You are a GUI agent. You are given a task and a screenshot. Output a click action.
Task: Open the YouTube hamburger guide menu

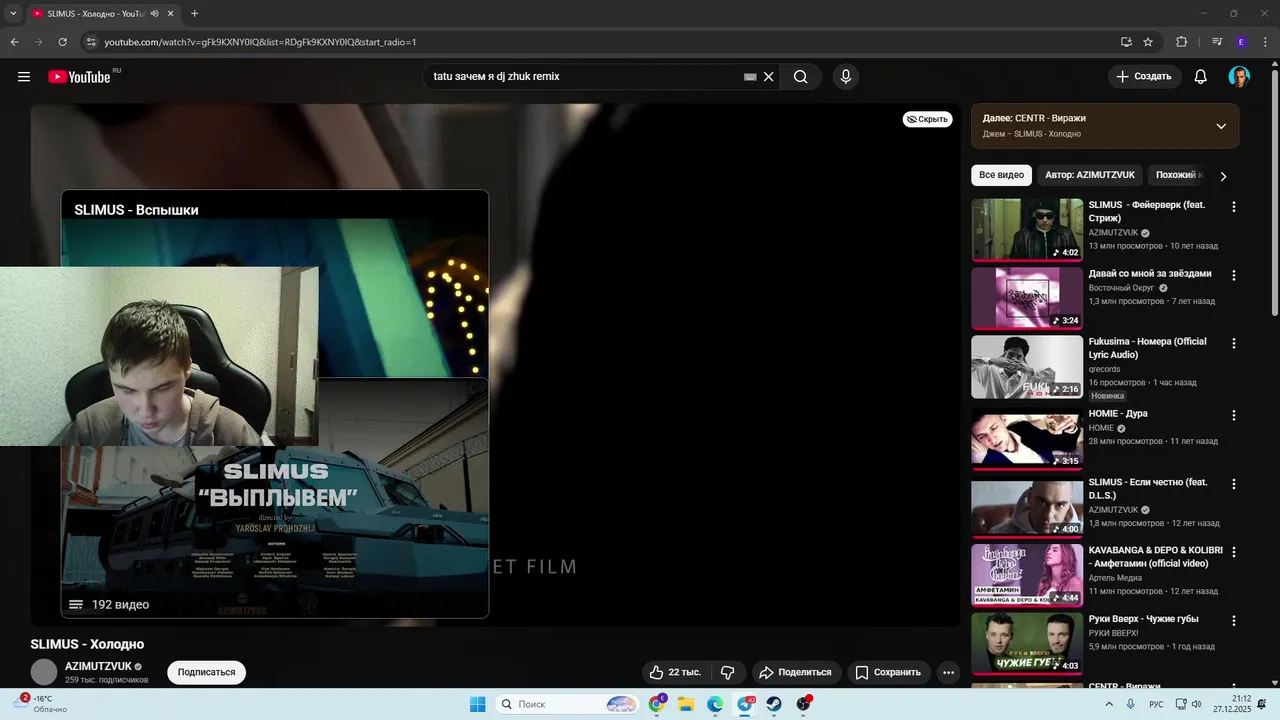pyautogui.click(x=24, y=77)
